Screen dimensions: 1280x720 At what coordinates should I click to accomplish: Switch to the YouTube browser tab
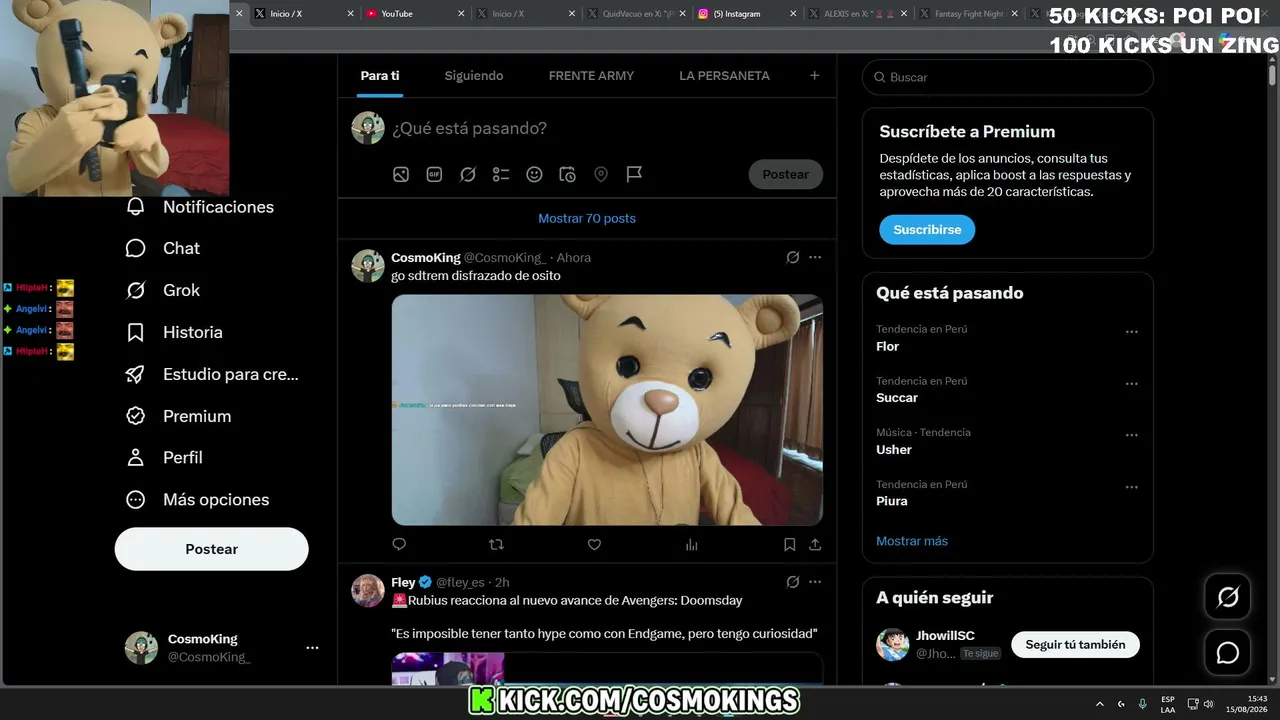(x=415, y=14)
